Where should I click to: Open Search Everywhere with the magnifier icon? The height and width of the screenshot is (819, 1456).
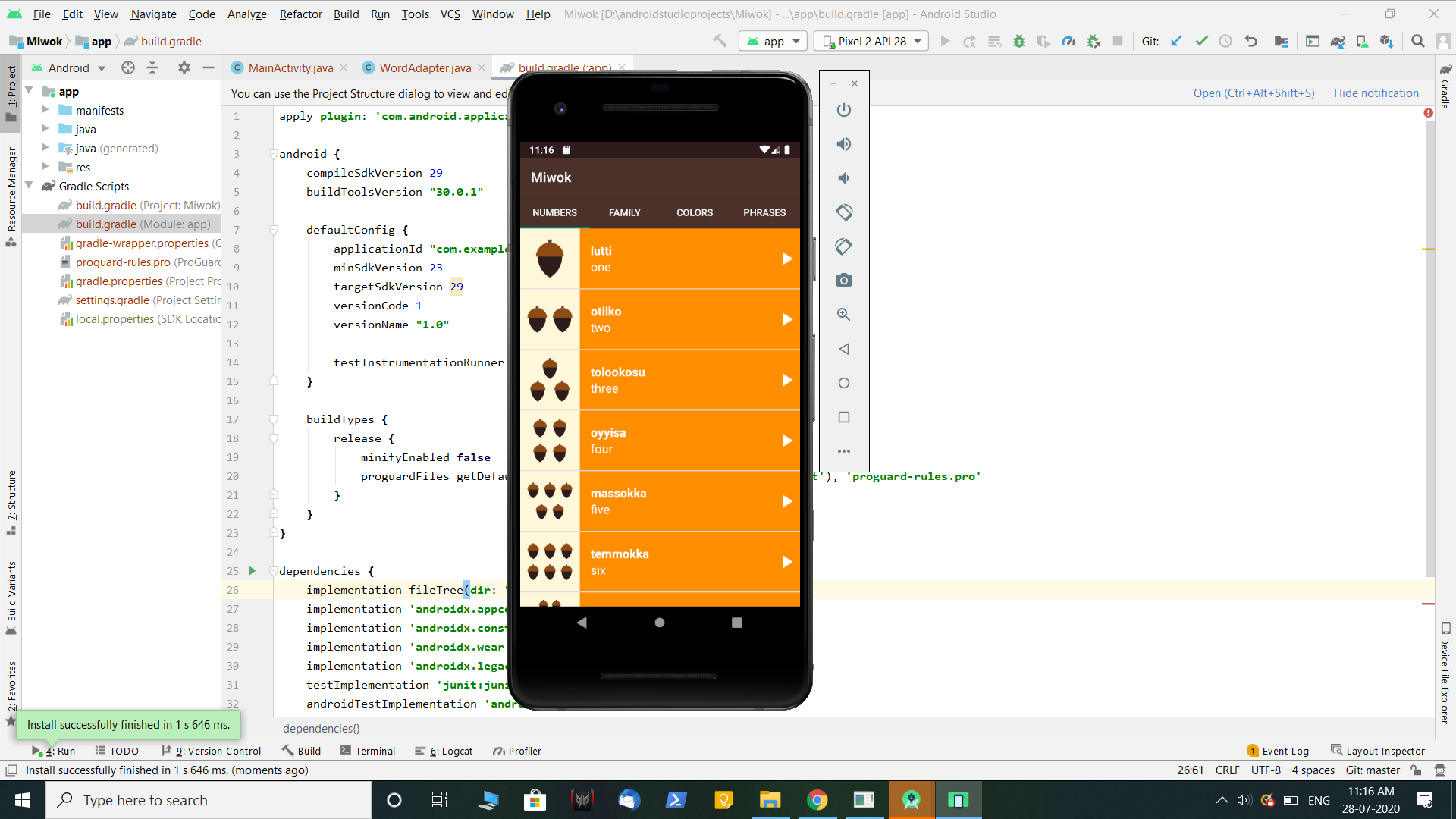[x=1417, y=42]
